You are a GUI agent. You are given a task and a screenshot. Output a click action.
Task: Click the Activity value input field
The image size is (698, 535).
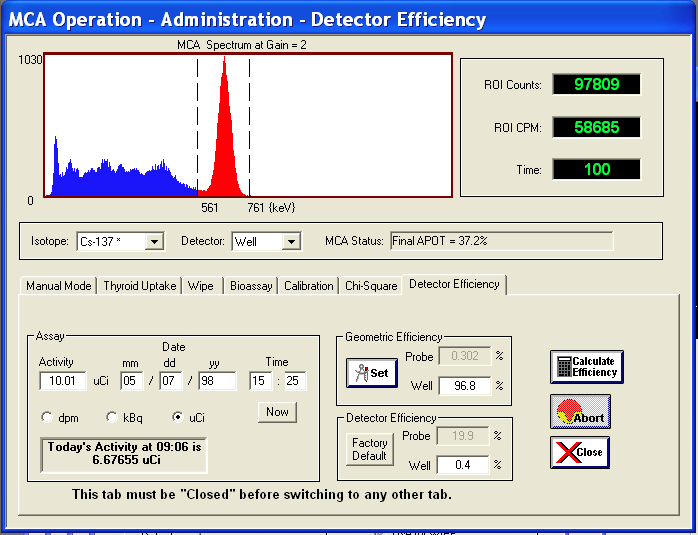[x=63, y=381]
